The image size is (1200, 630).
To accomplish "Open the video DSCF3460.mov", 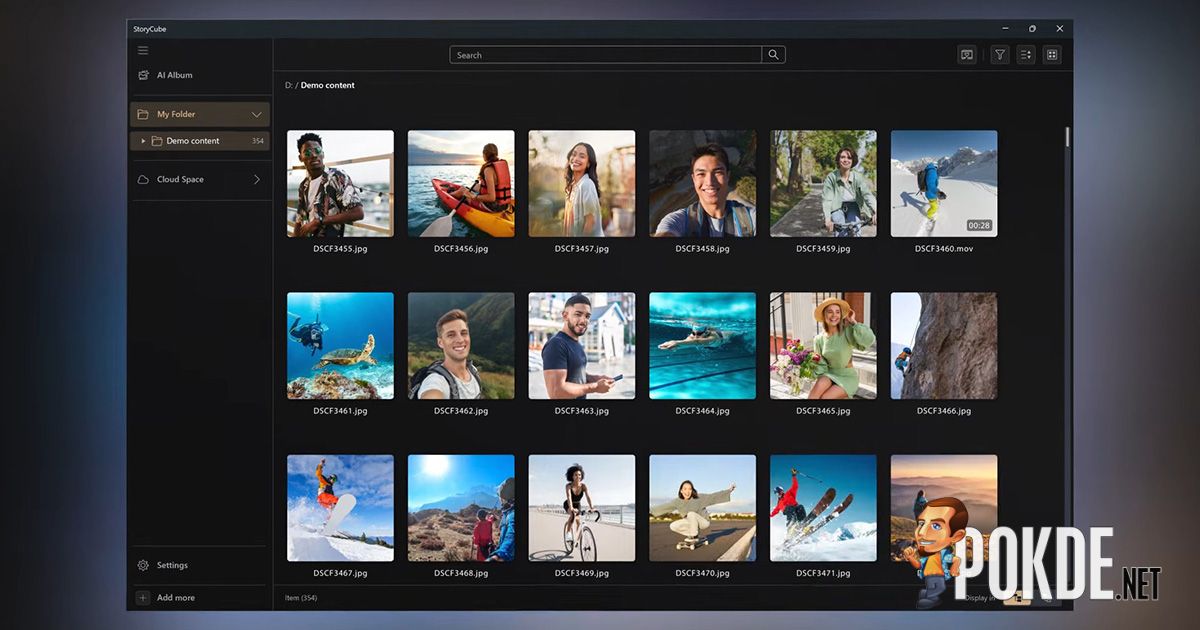I will click(944, 184).
